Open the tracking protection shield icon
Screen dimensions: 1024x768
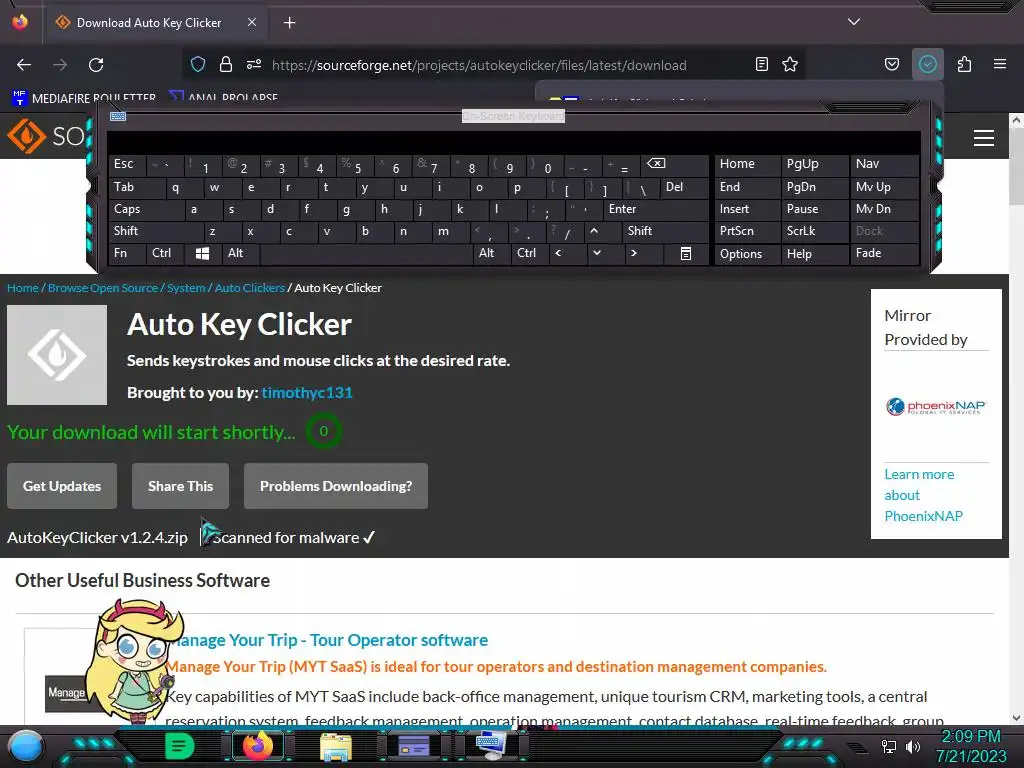[198, 65]
